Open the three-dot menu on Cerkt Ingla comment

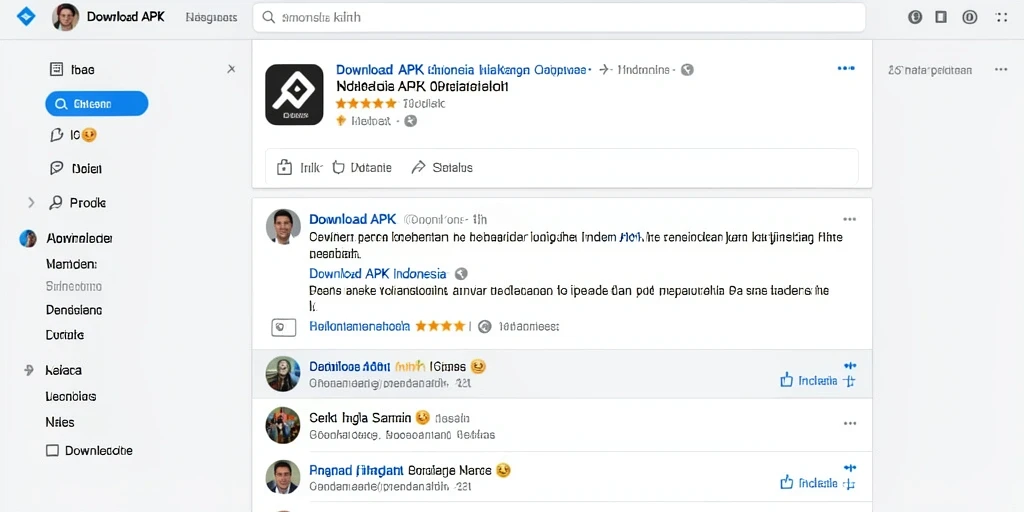click(850, 423)
